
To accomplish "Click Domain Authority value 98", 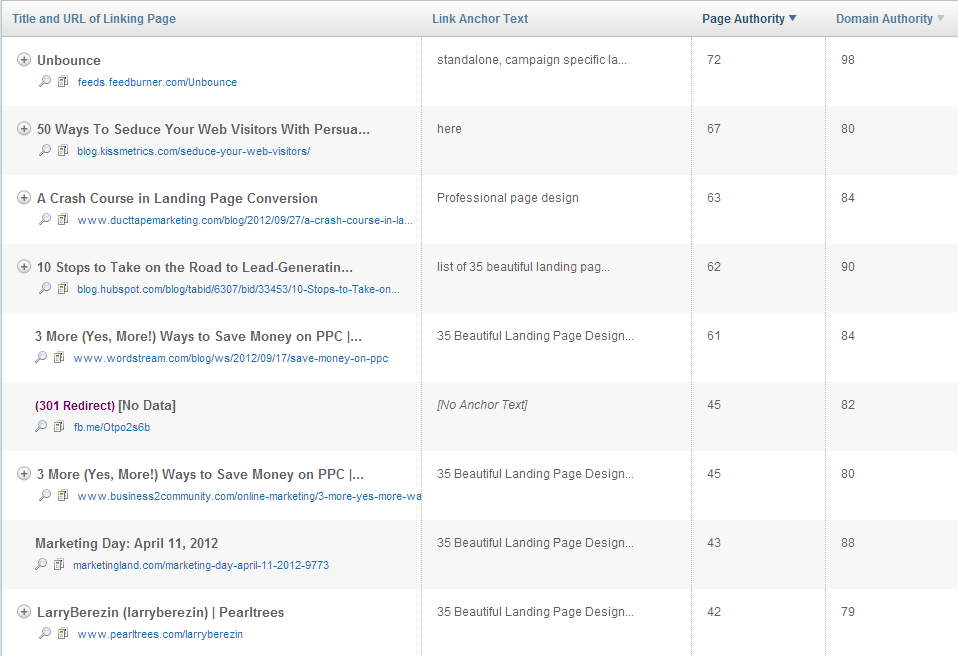I will [847, 60].
